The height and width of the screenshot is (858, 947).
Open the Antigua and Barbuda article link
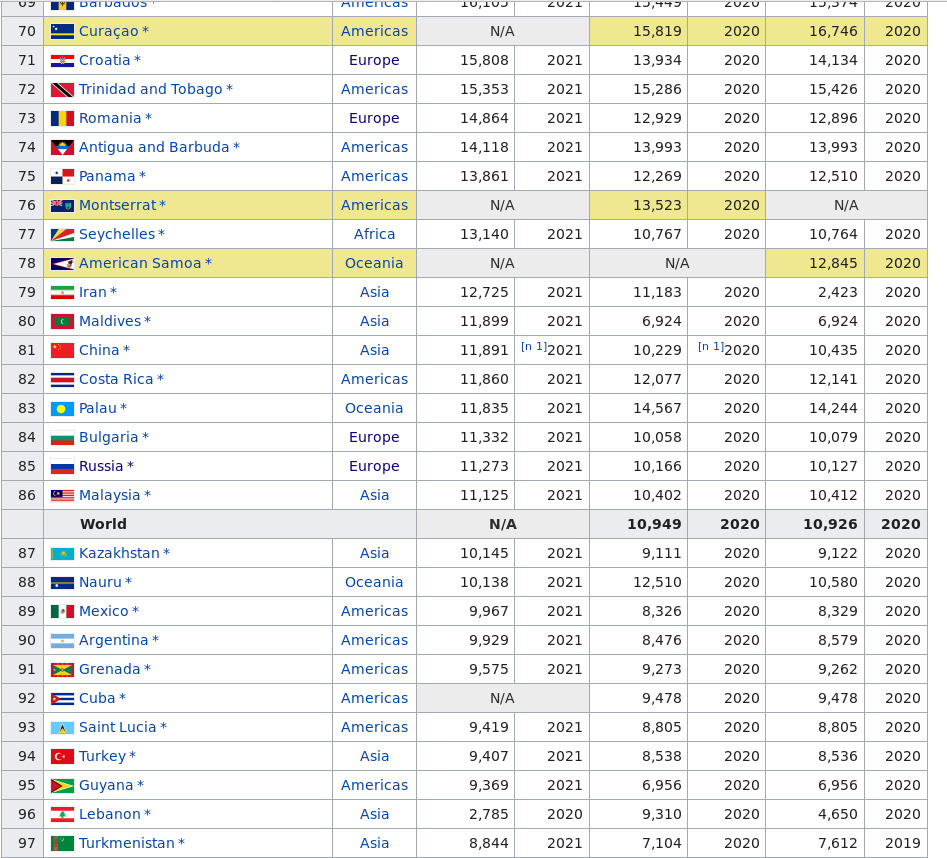coord(154,147)
